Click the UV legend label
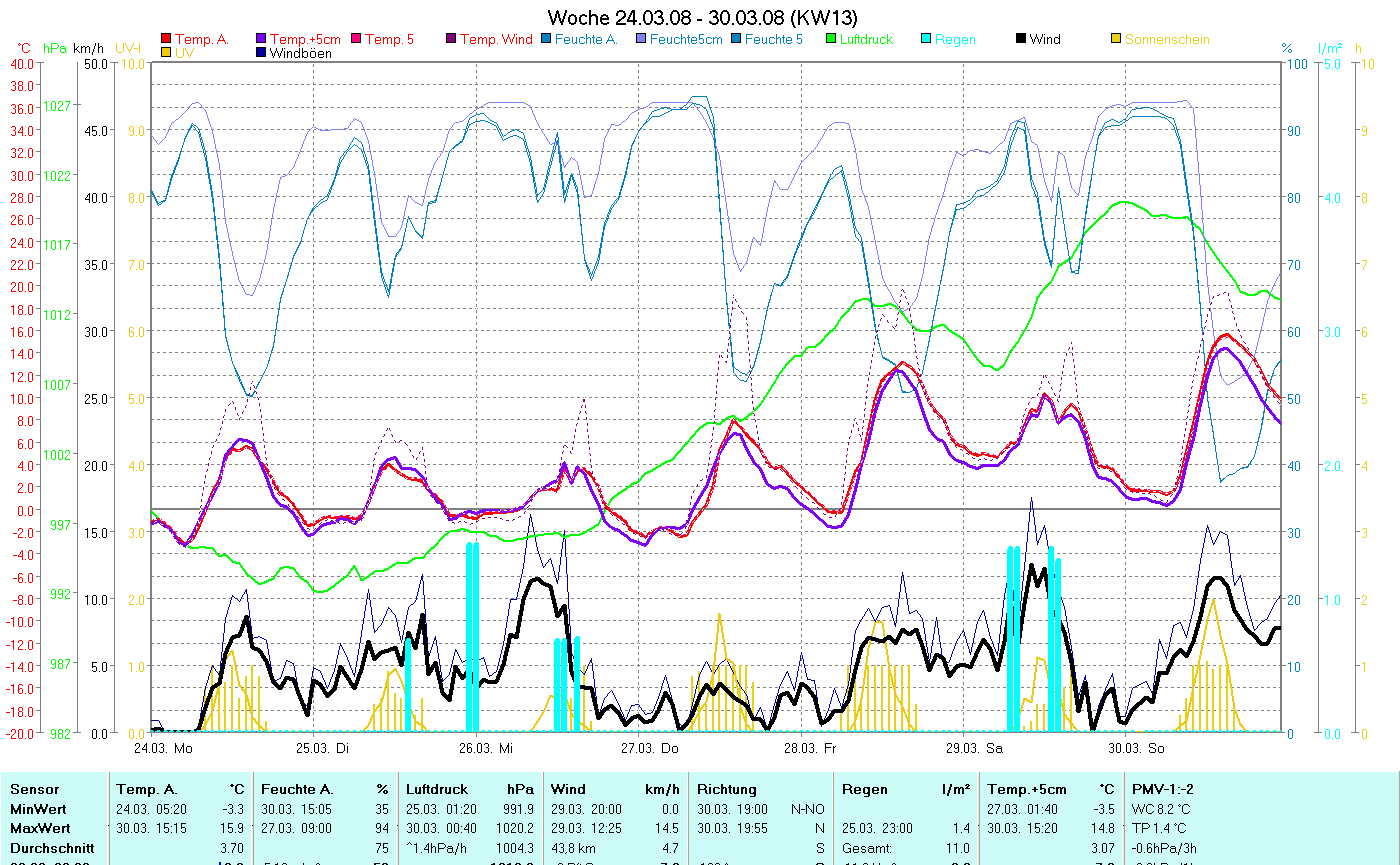This screenshot has width=1400, height=865. click(184, 53)
